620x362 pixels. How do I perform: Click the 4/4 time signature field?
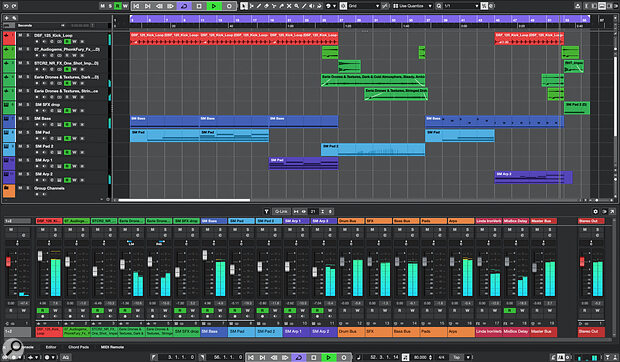point(441,357)
